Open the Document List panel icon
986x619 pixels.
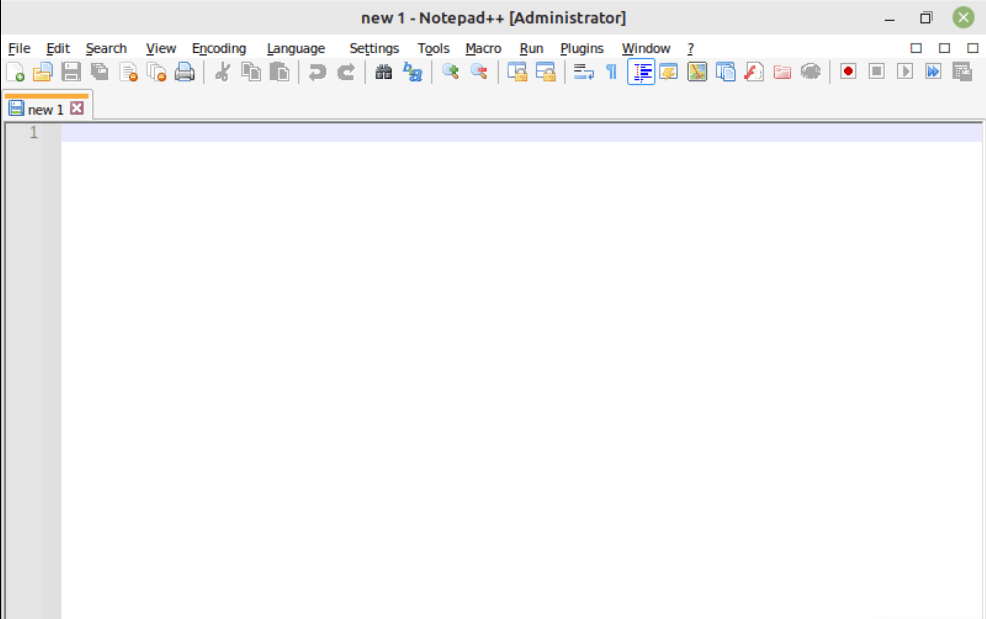click(725, 72)
